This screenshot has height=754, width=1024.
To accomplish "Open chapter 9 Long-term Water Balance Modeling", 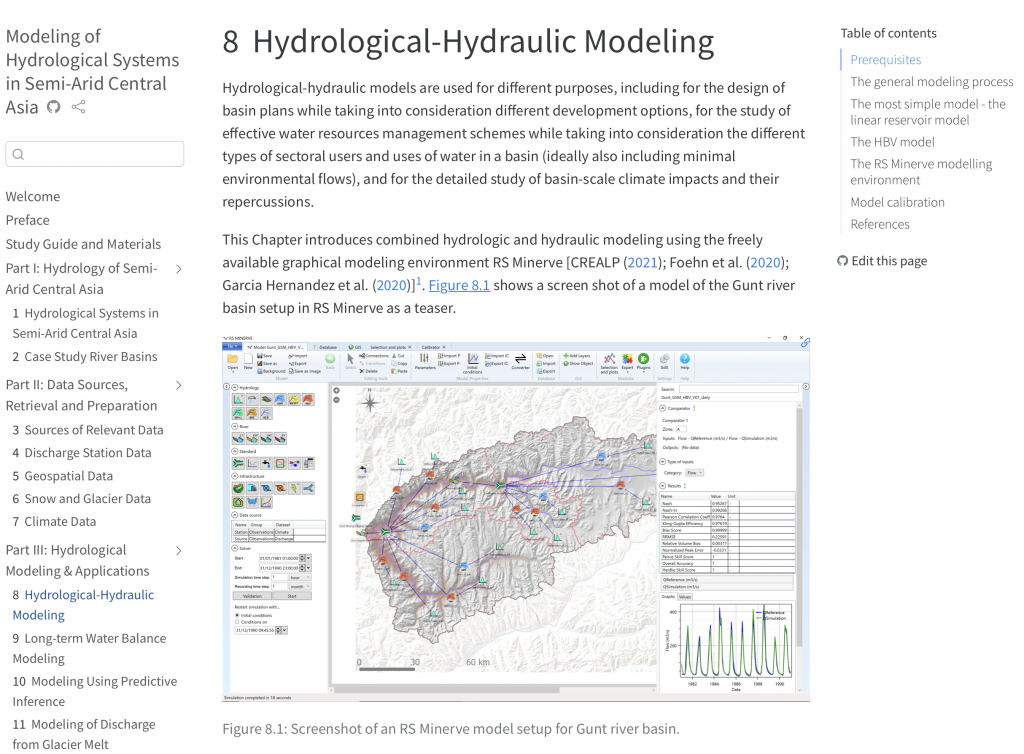I will point(89,648).
